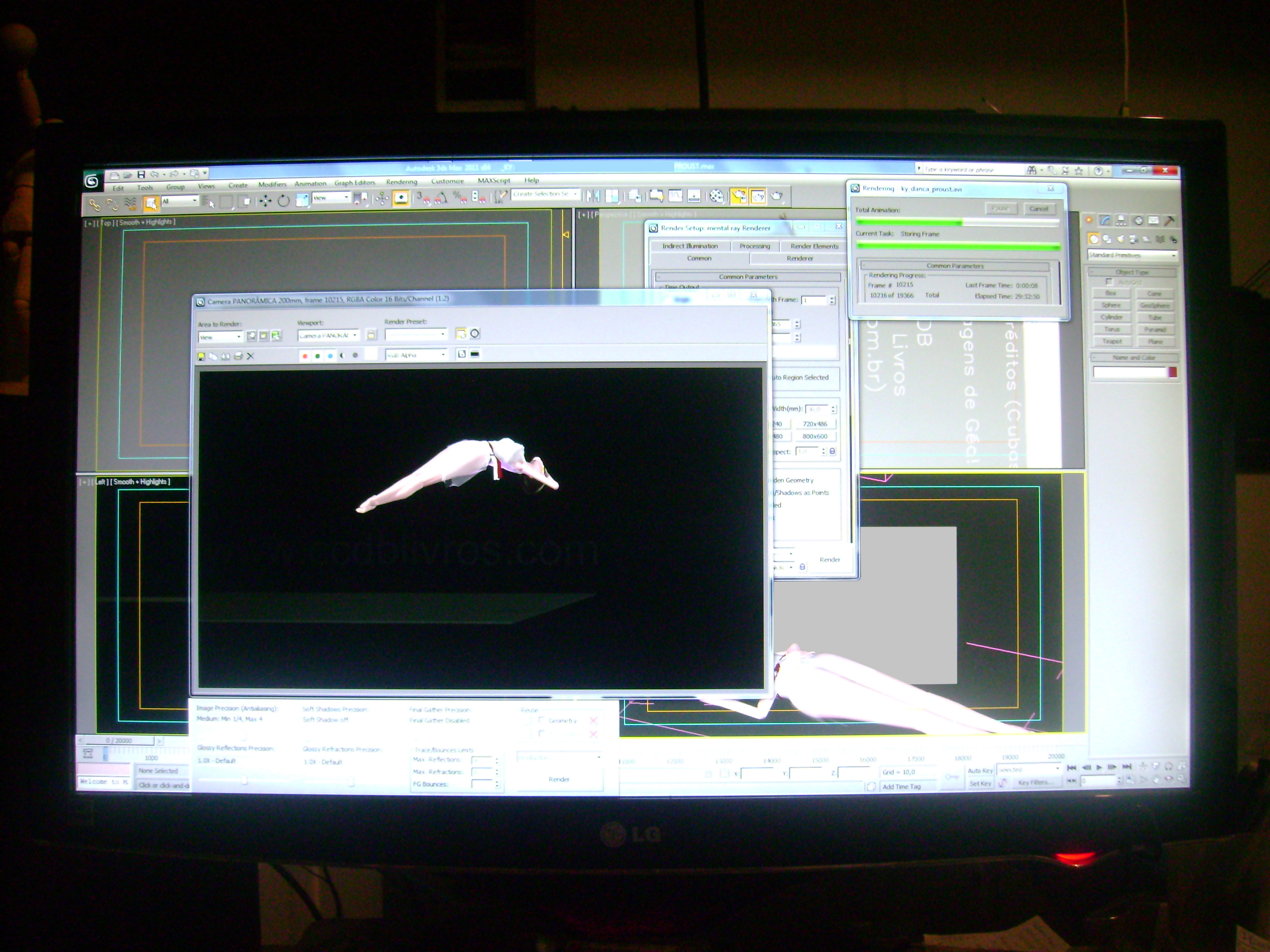The height and width of the screenshot is (952, 1270).
Task: Toggle the blue channel display button
Action: (330, 356)
